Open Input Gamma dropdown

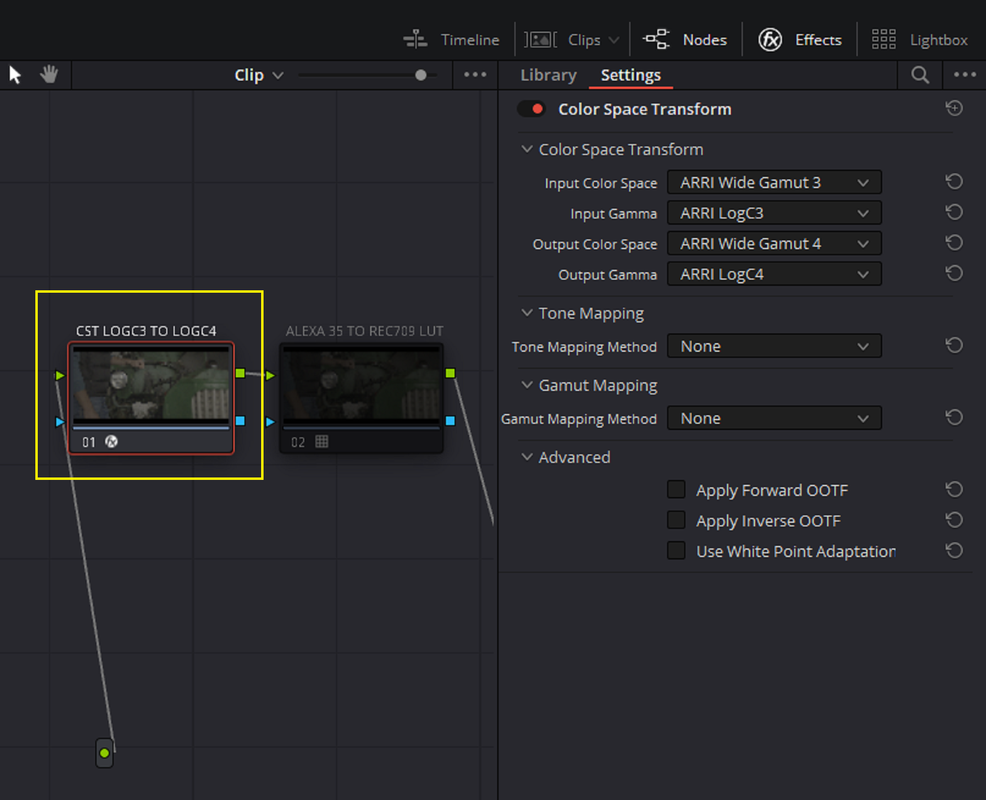[x=774, y=213]
